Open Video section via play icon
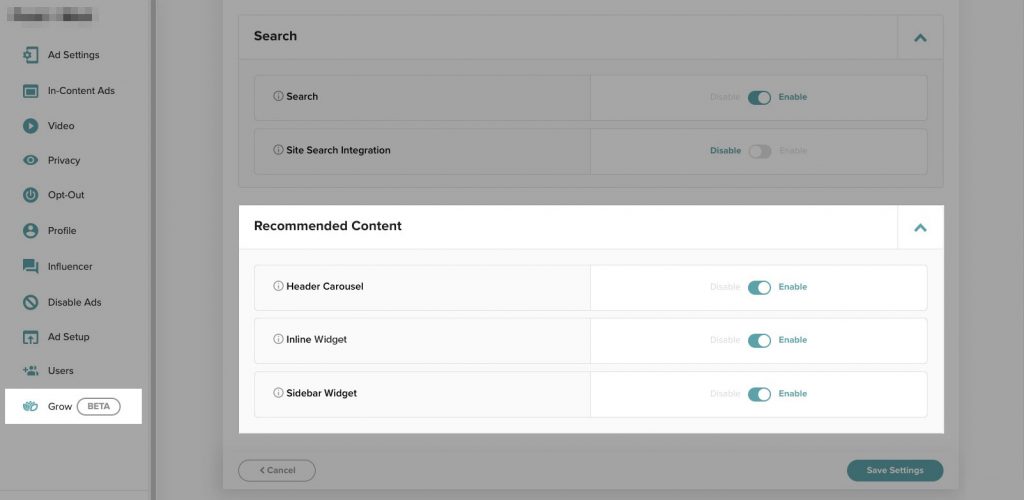This screenshot has height=500, width=1024. coord(30,126)
